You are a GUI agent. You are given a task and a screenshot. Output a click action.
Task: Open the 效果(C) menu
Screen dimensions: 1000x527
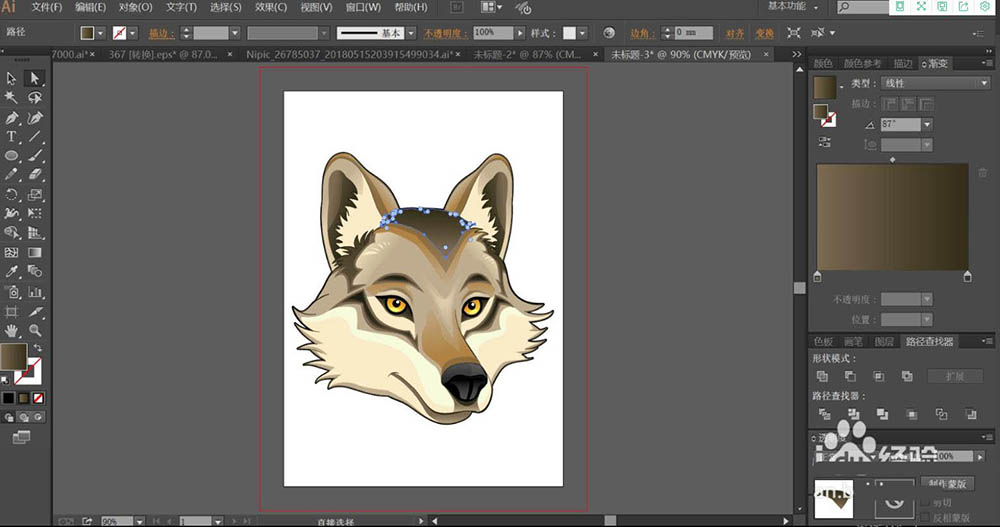(x=270, y=7)
